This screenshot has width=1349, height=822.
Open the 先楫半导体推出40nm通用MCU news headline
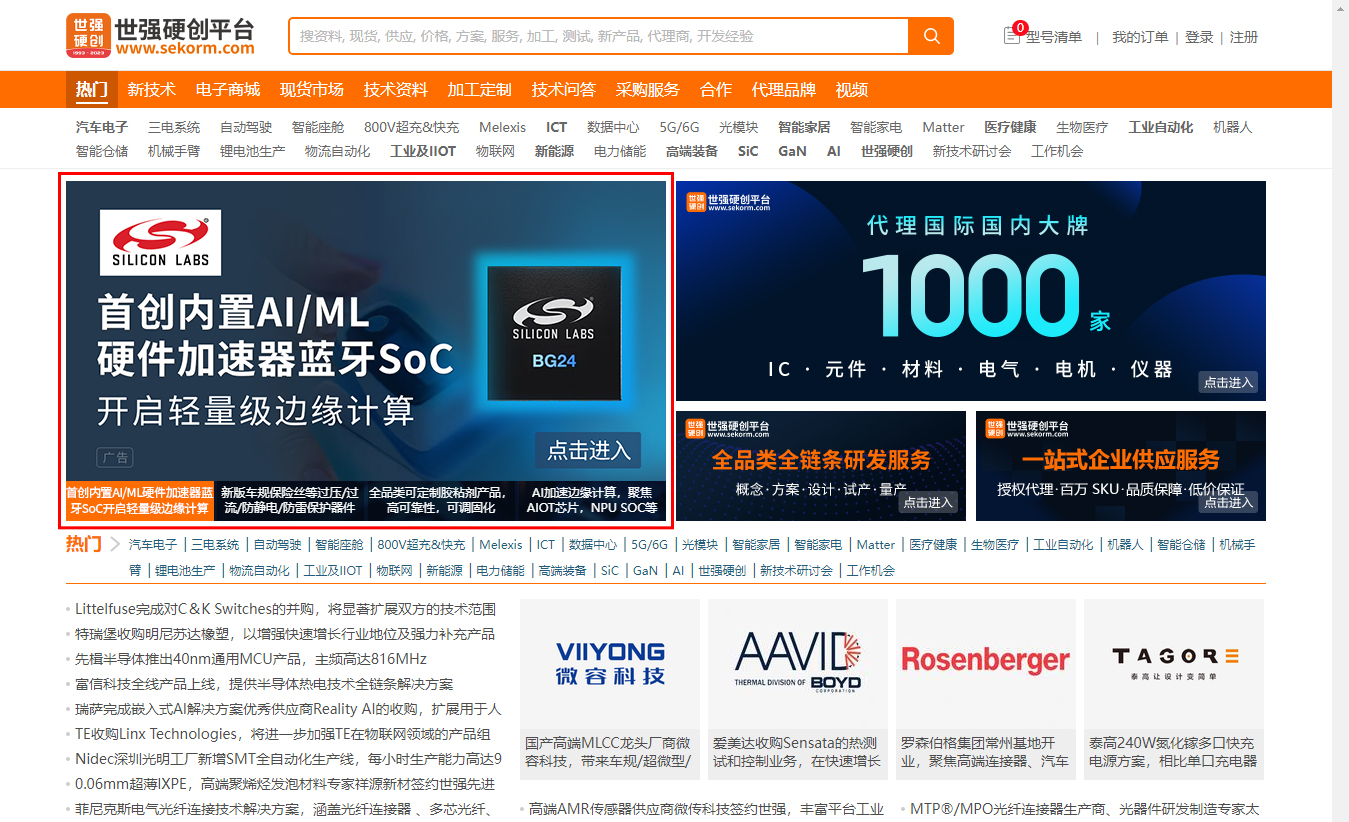(251, 659)
